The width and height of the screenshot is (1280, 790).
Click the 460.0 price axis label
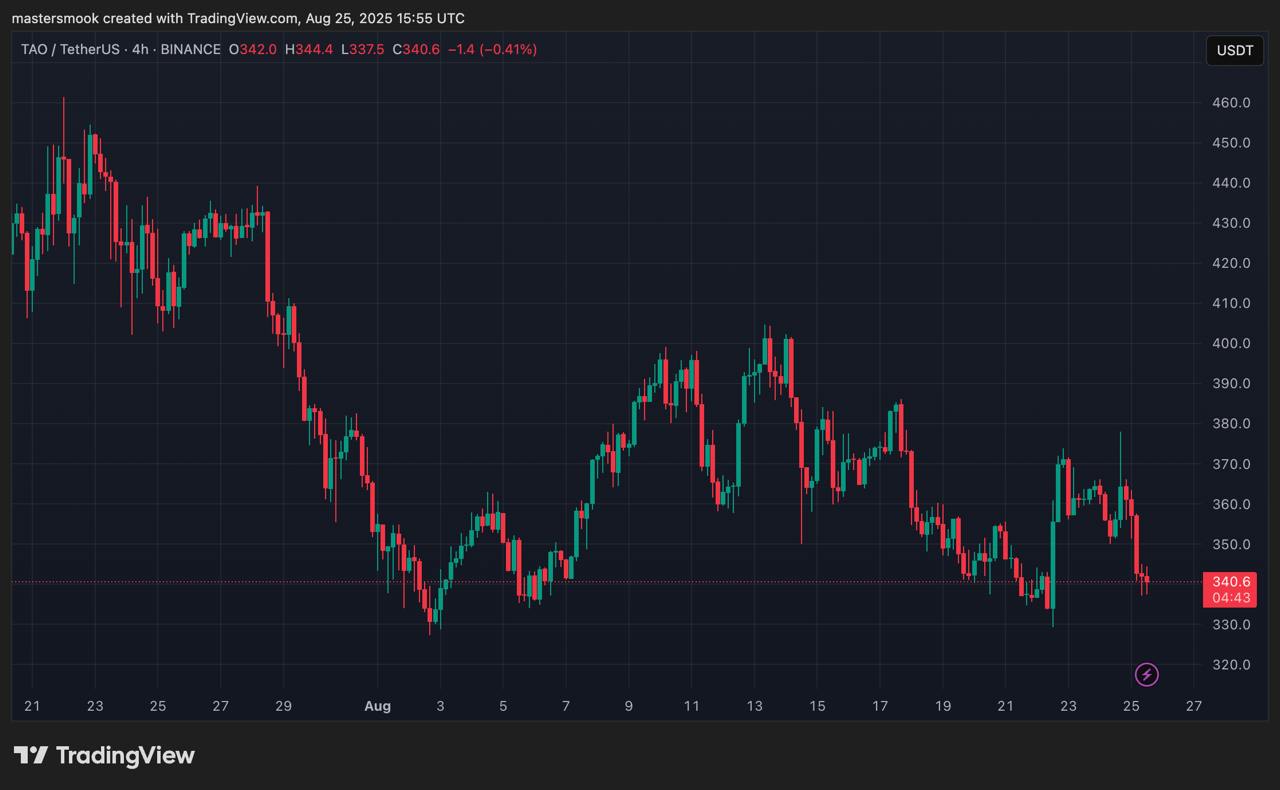(x=1231, y=103)
